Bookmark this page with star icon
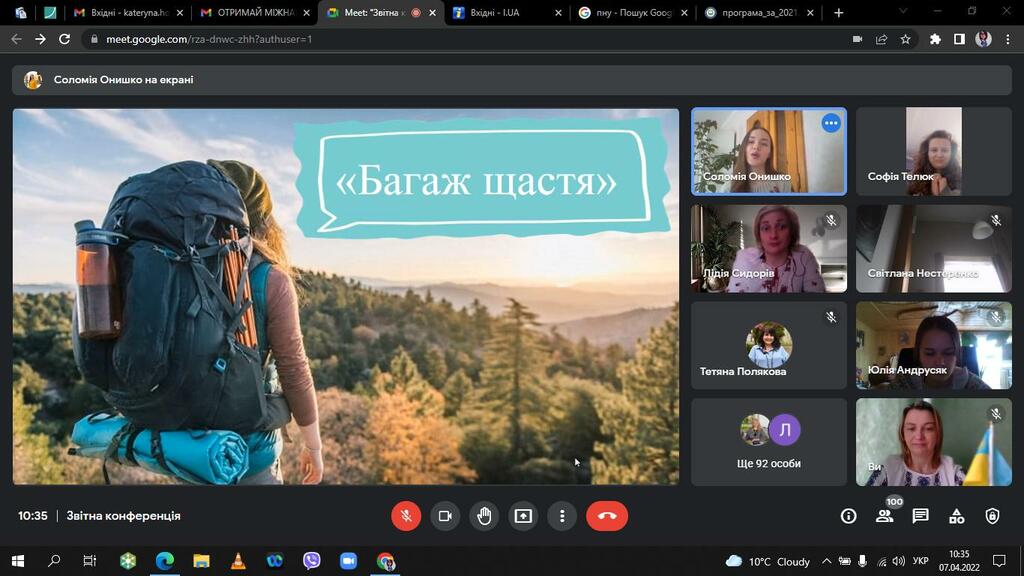This screenshot has height=576, width=1024. pos(905,39)
